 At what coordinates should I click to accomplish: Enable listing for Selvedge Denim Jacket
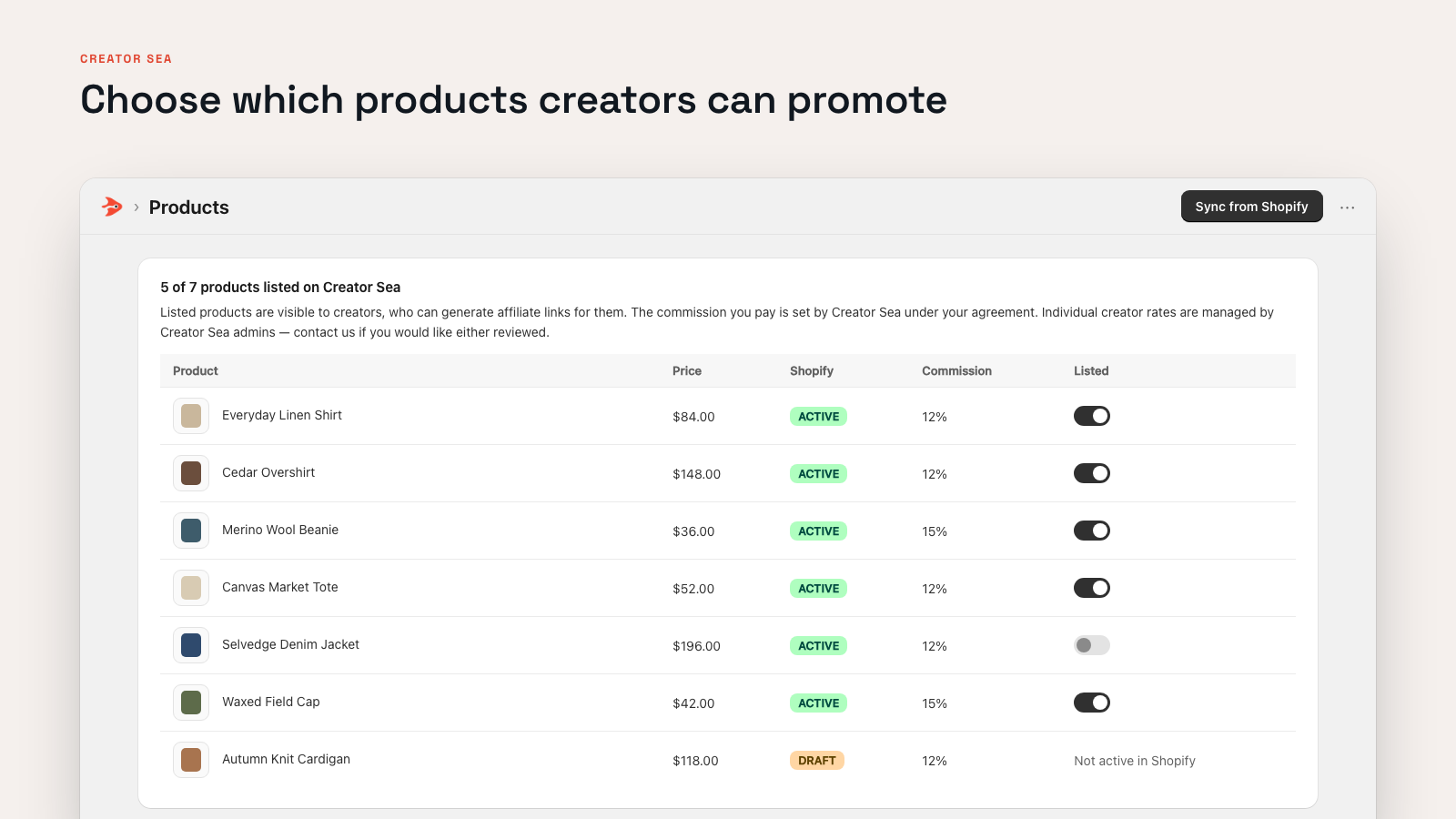click(x=1092, y=645)
